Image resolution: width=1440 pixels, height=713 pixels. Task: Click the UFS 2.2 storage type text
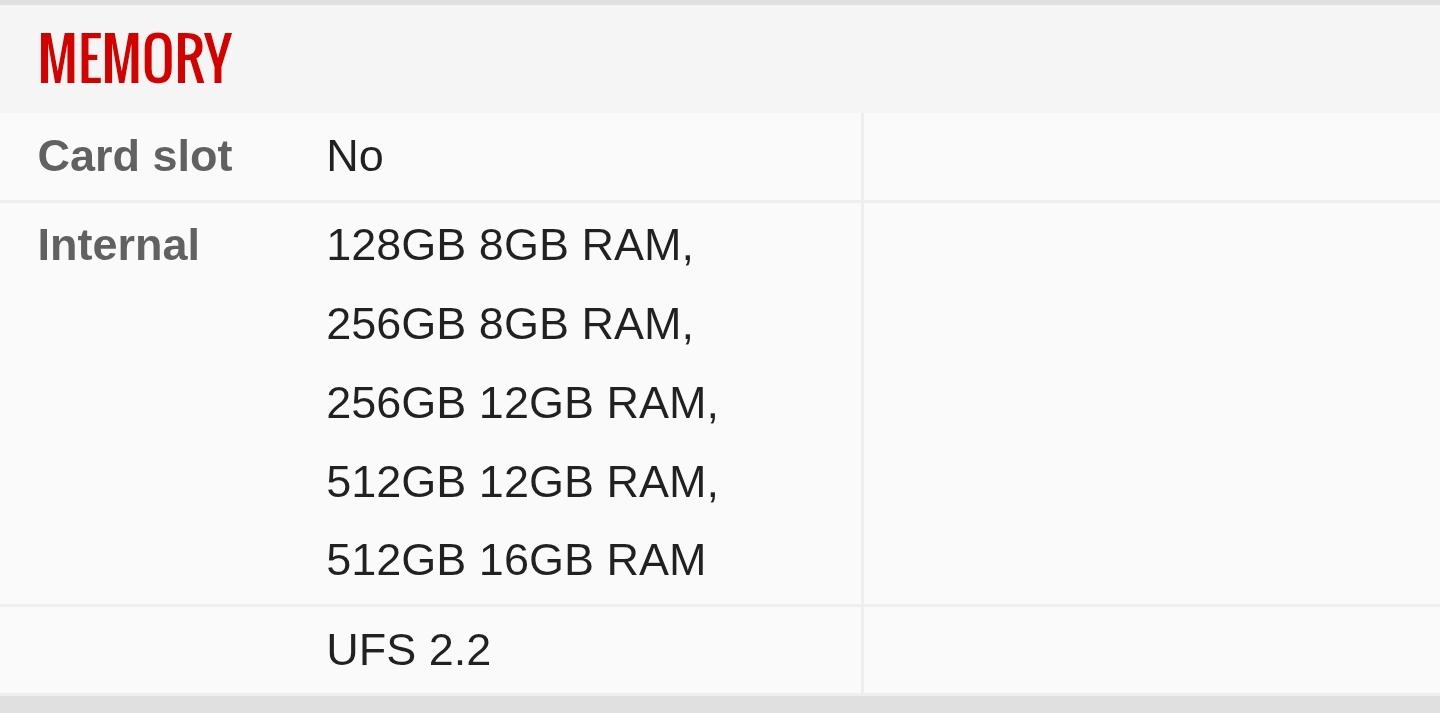pos(408,650)
